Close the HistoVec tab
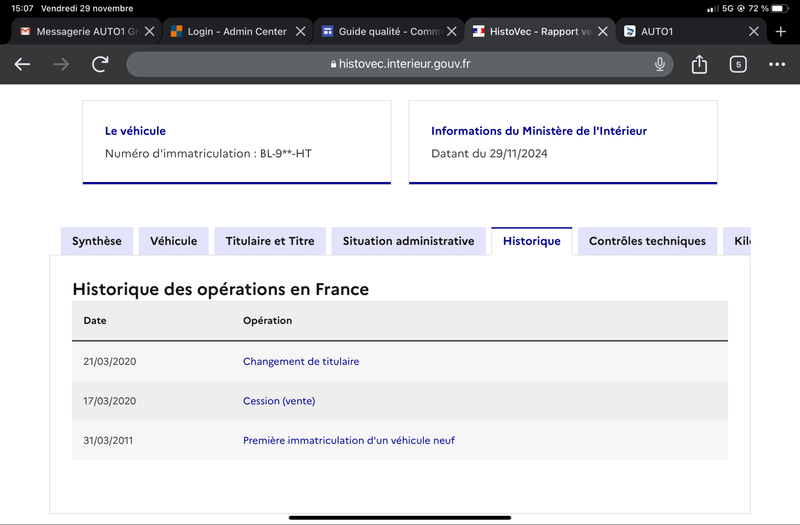This screenshot has width=800, height=525. (x=603, y=32)
